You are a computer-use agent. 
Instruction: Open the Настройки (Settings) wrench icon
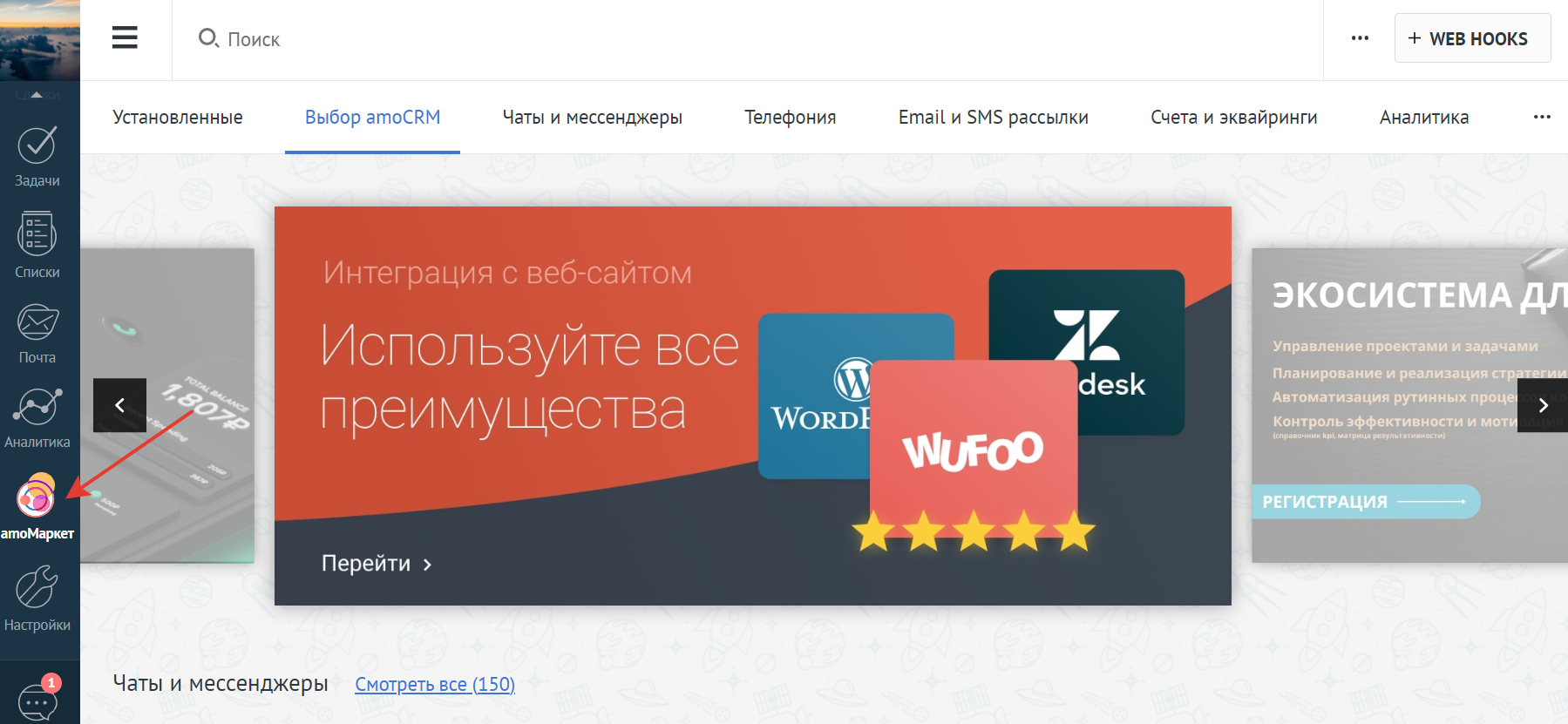(37, 597)
